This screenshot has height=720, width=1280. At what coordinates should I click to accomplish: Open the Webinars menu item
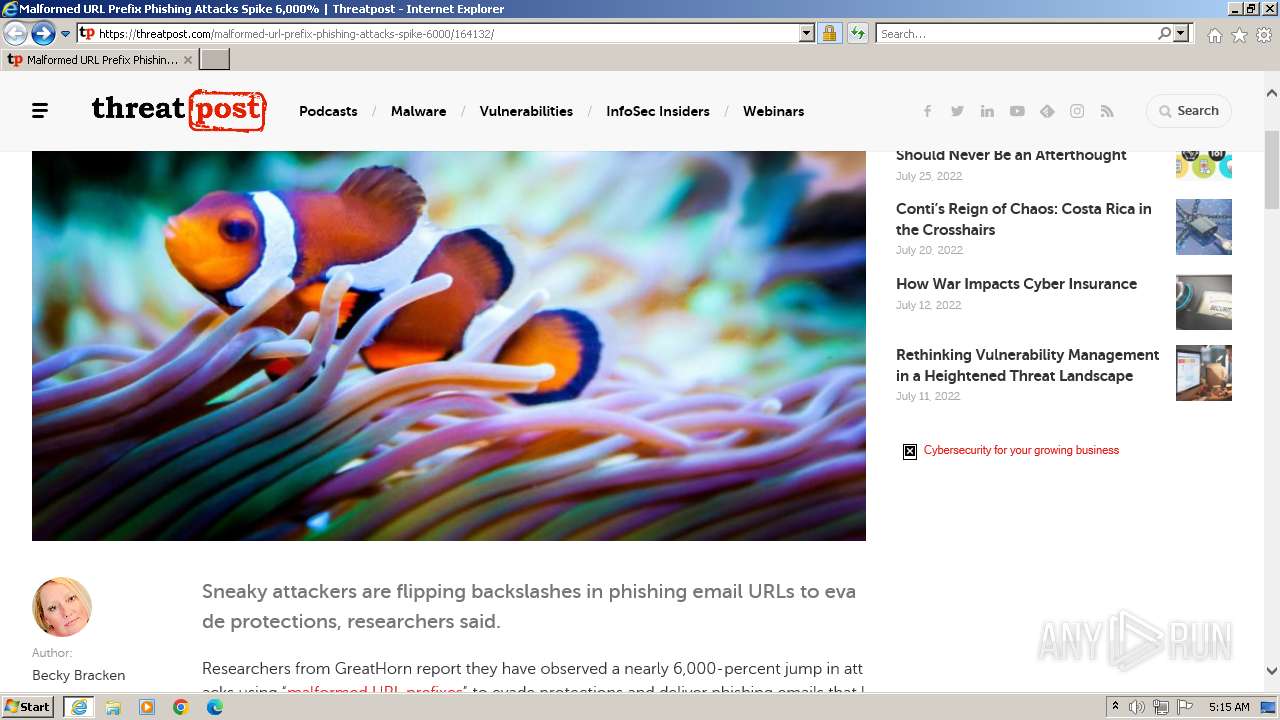[x=773, y=111]
